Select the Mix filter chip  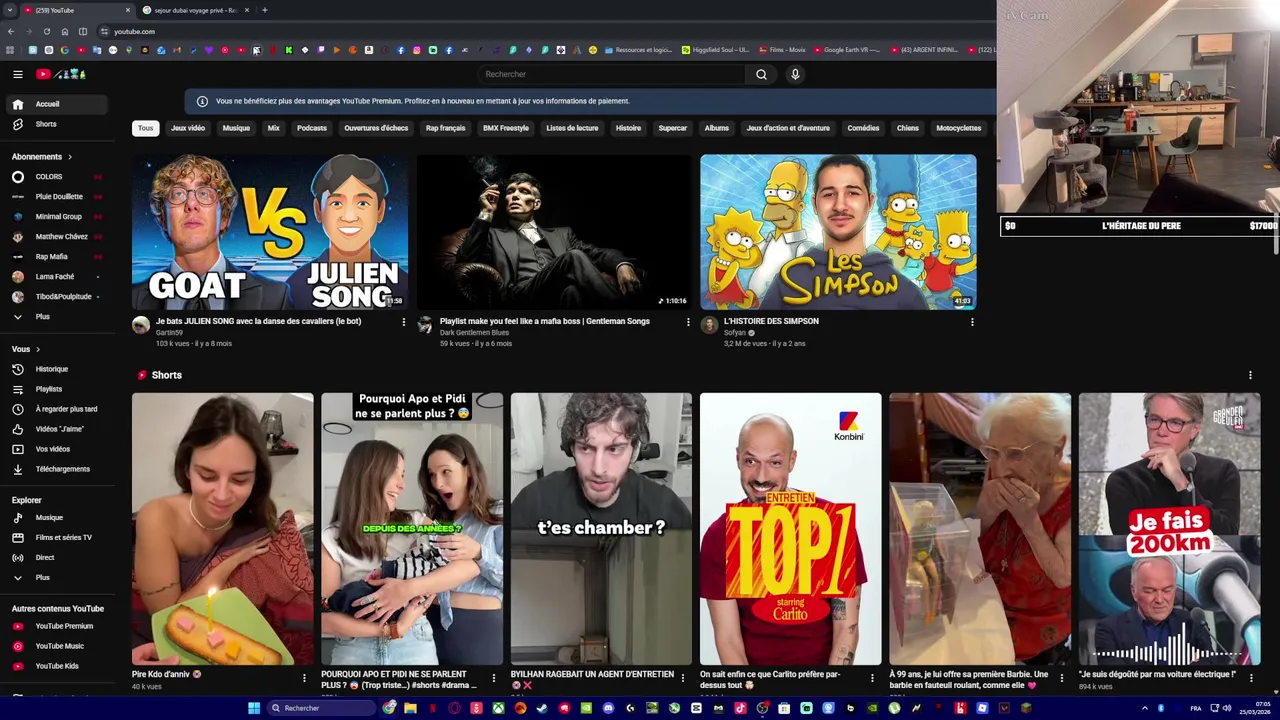pyautogui.click(x=273, y=128)
